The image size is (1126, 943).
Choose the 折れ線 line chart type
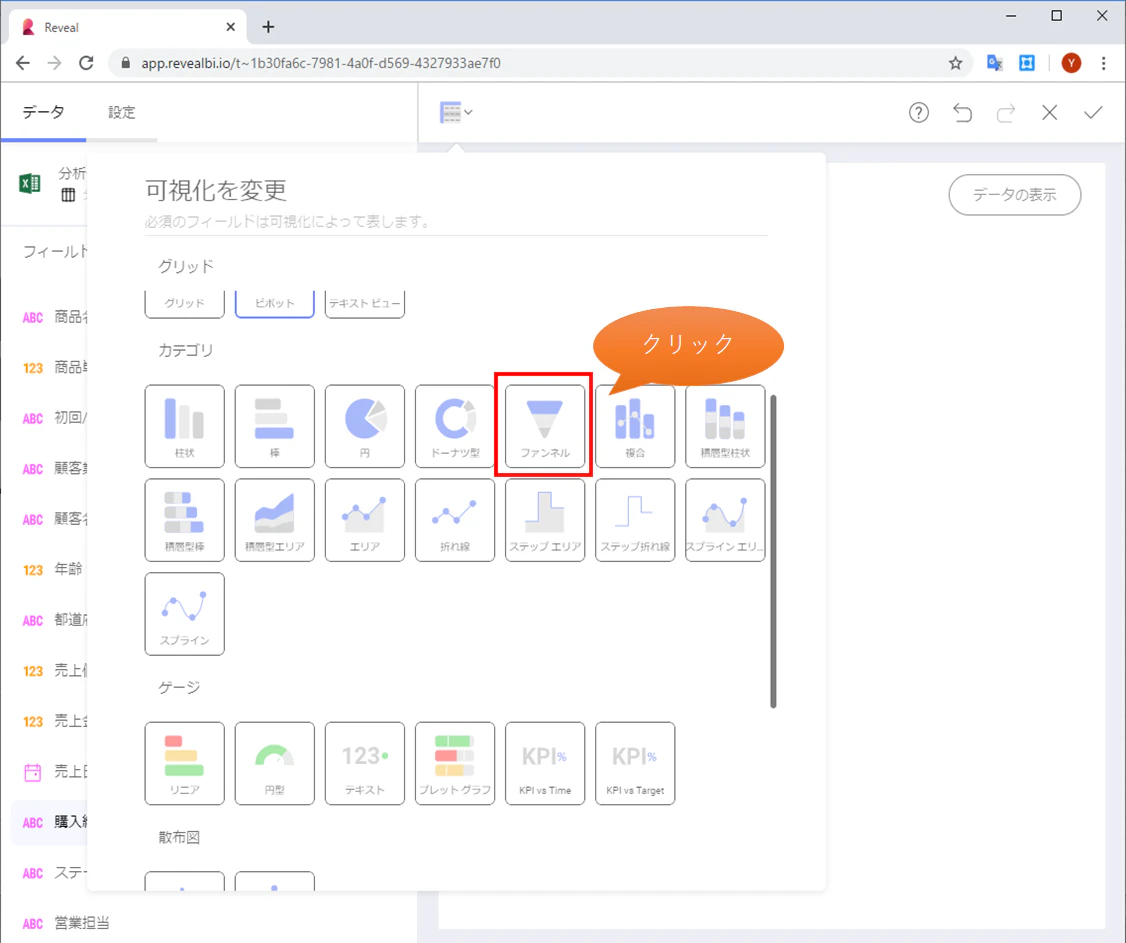pyautogui.click(x=455, y=520)
